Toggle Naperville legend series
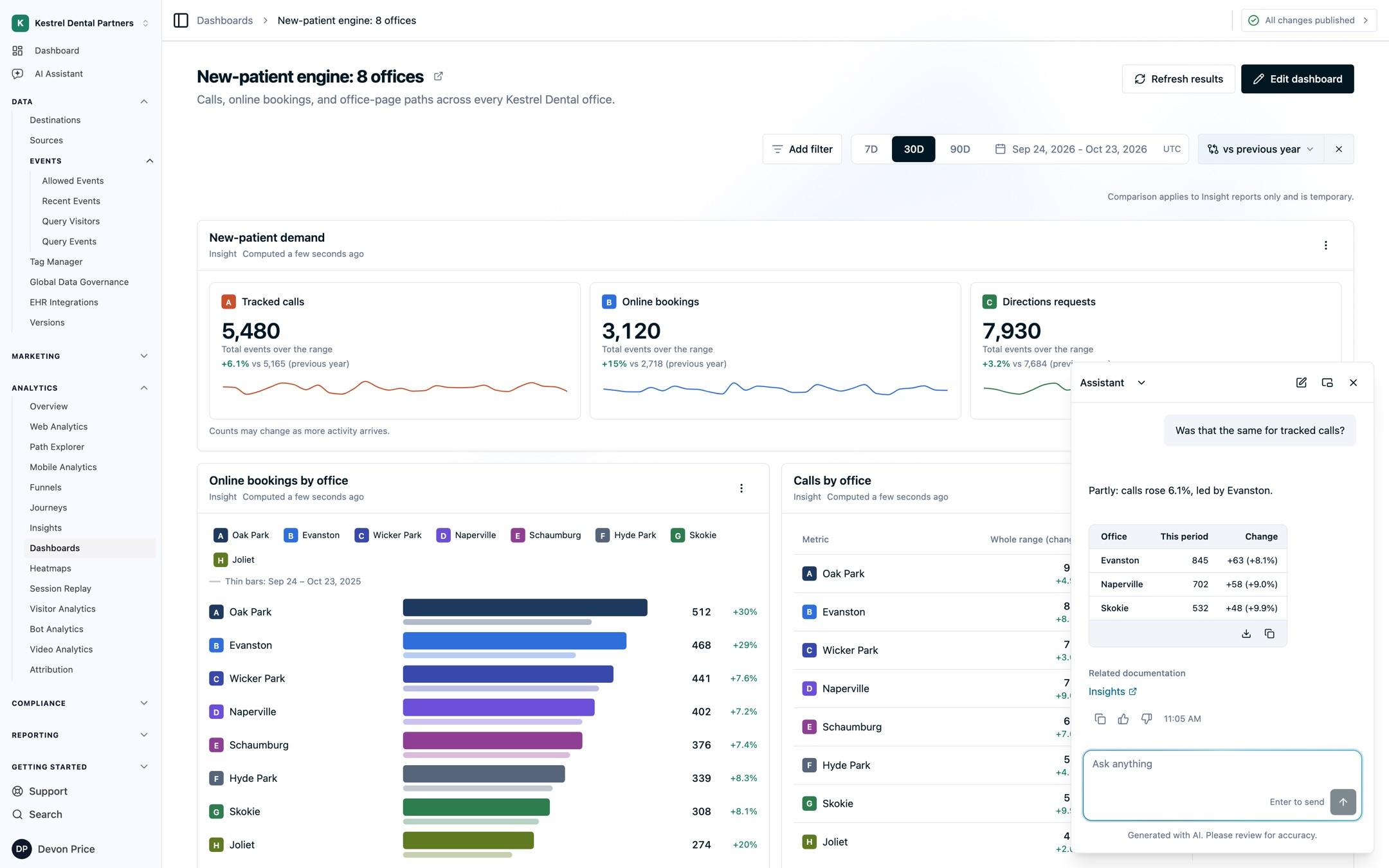The image size is (1389, 868). 466,536
